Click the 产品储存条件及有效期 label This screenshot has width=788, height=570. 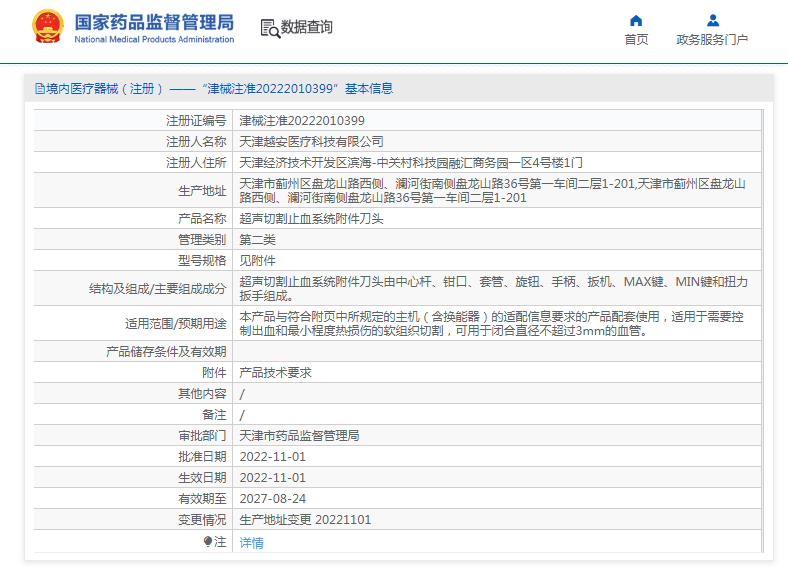tap(166, 351)
